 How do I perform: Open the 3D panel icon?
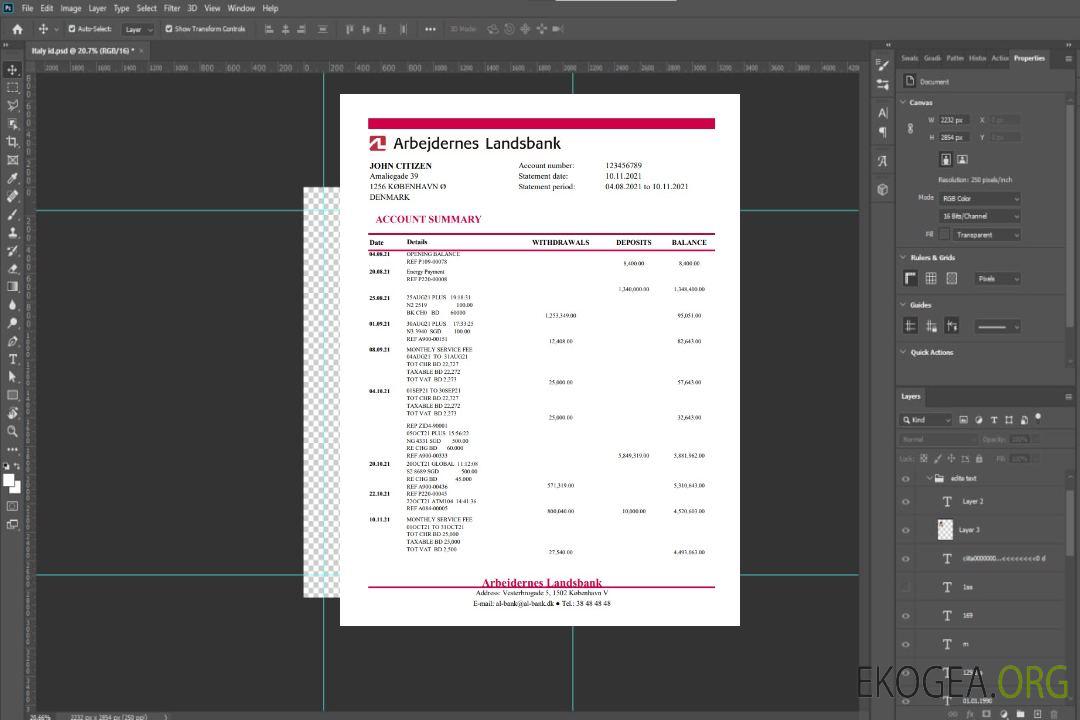tap(883, 189)
